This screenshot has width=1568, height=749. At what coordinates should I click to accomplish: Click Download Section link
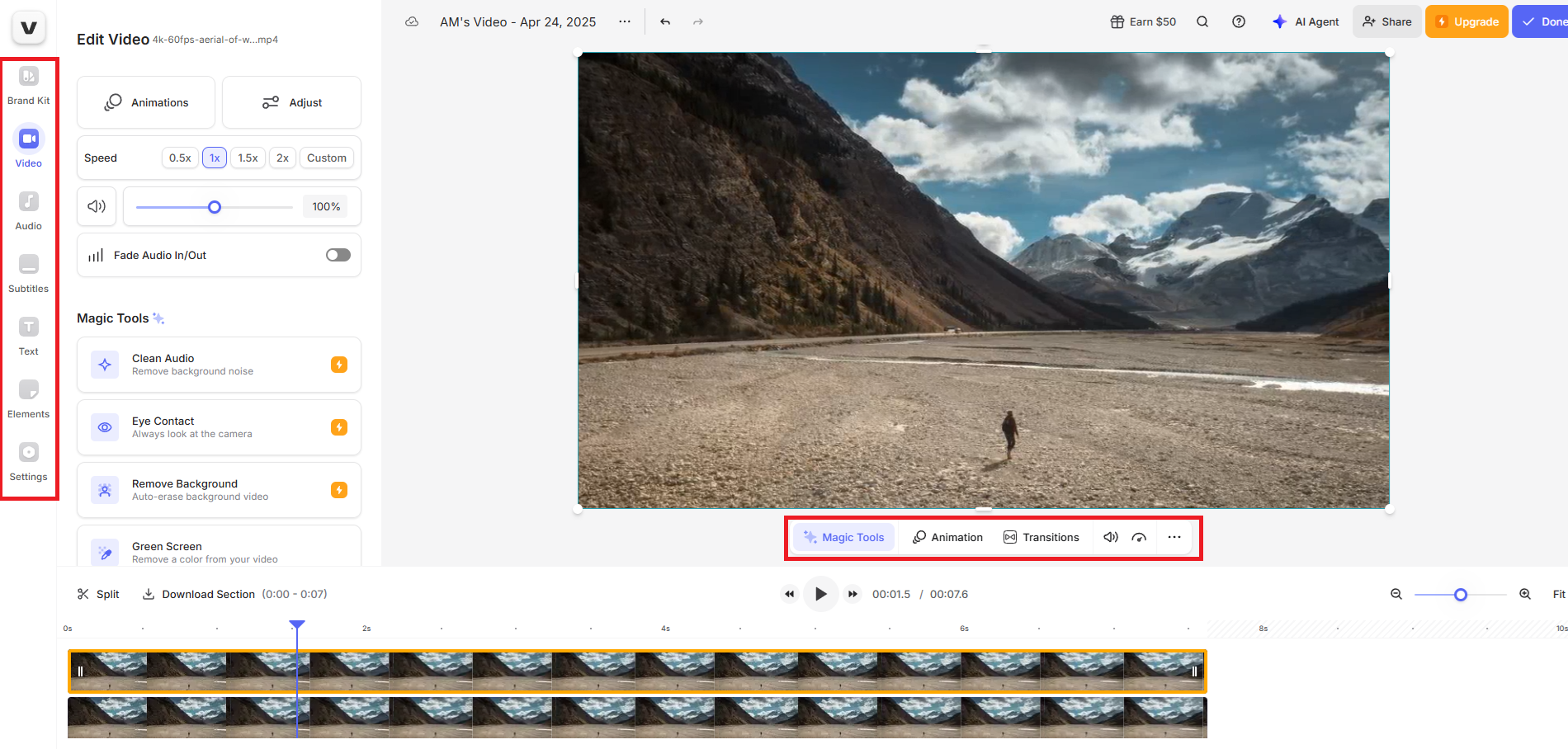pyautogui.click(x=207, y=594)
